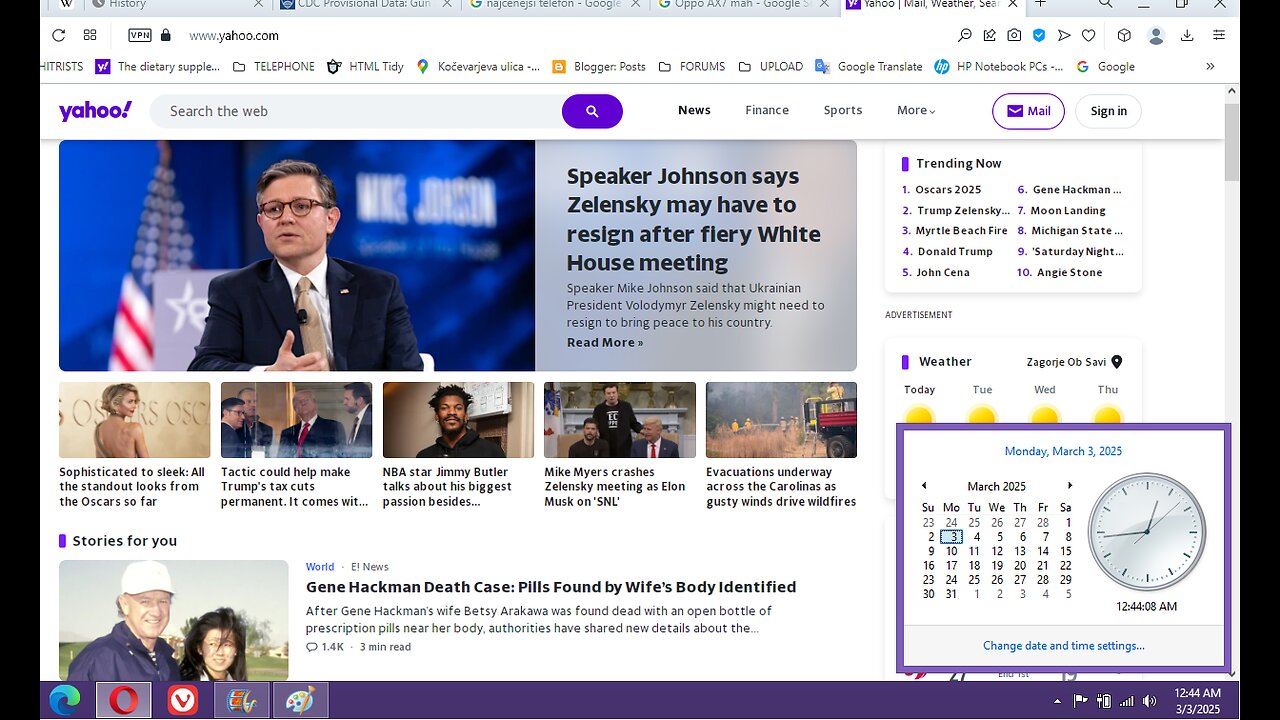This screenshot has height=720, width=1280.
Task: Open the Oscars looks story thumbnail
Action: pyautogui.click(x=135, y=420)
